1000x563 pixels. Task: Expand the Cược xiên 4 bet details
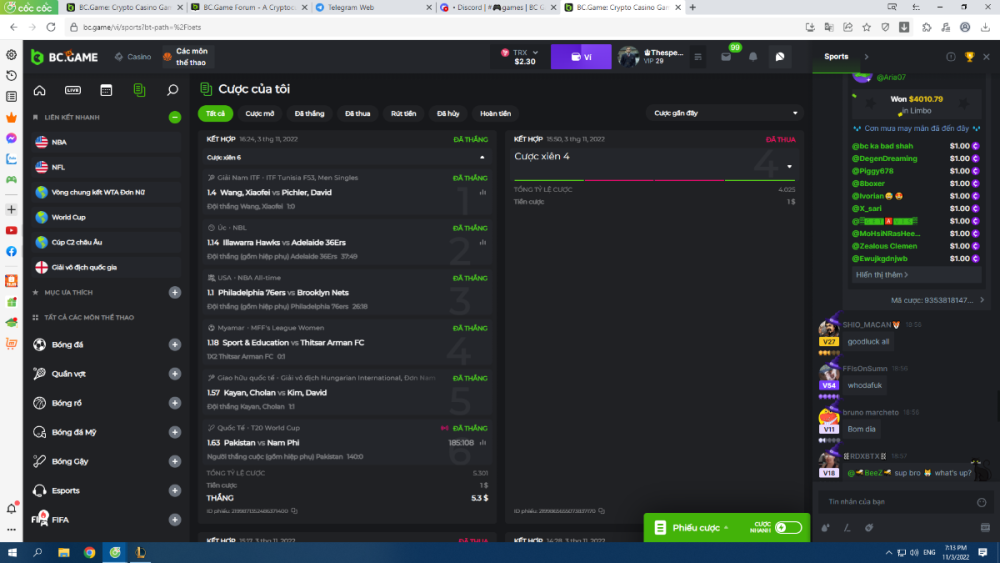pyautogui.click(x=789, y=166)
